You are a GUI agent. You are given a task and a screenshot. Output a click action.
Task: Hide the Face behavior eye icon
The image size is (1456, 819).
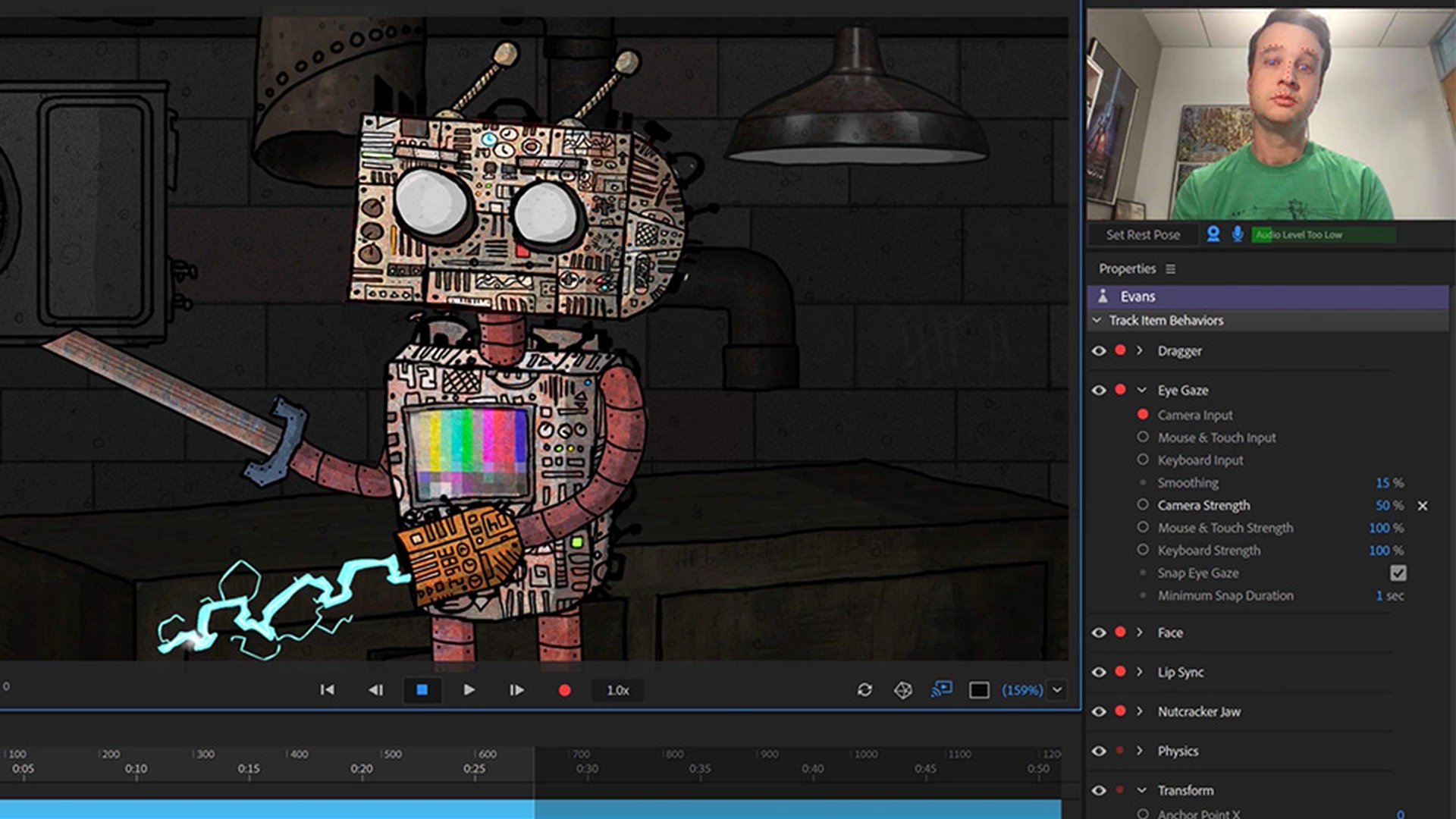pos(1099,632)
